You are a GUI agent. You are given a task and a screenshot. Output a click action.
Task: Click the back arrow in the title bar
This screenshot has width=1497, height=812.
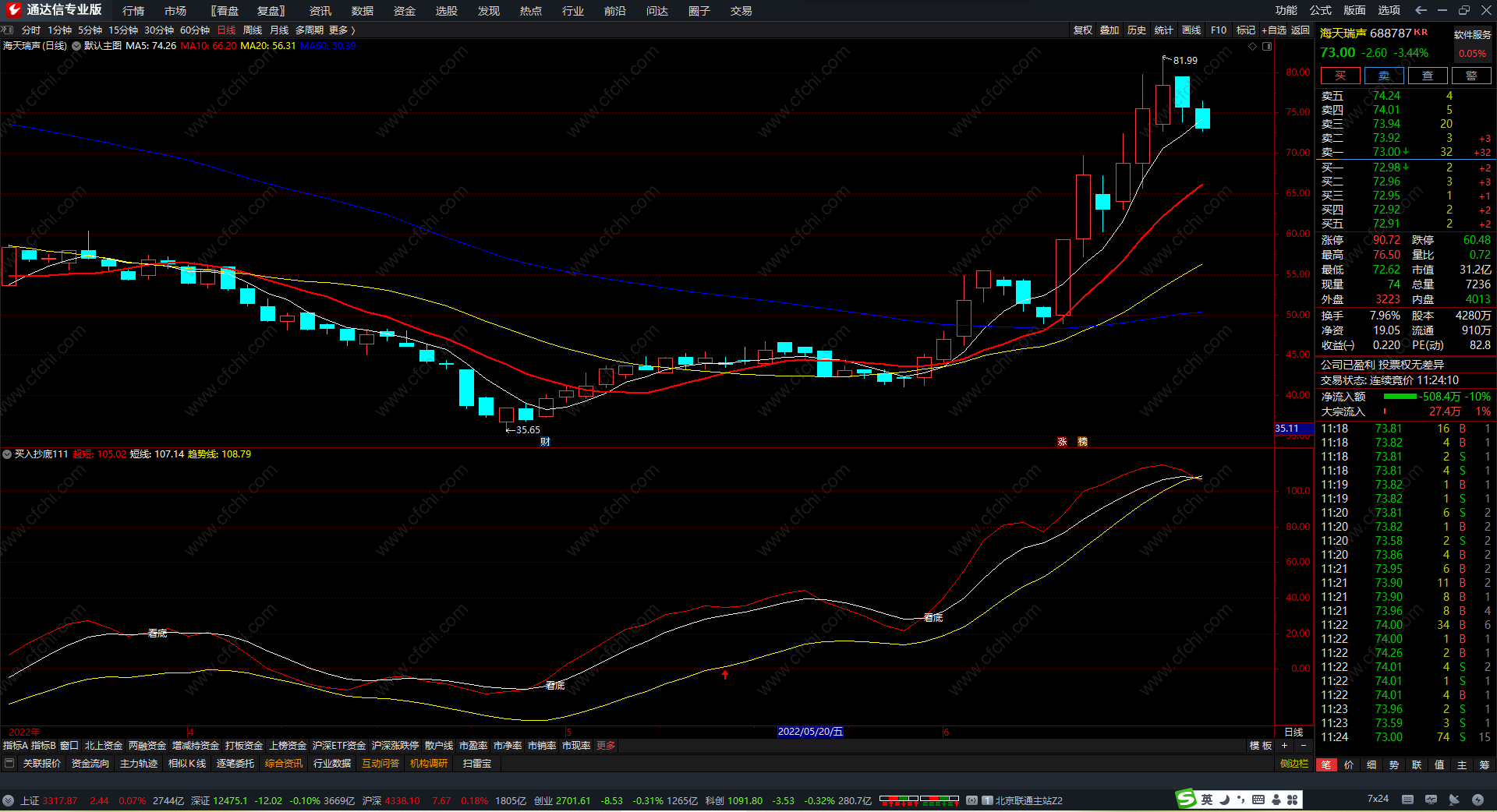point(1421,10)
